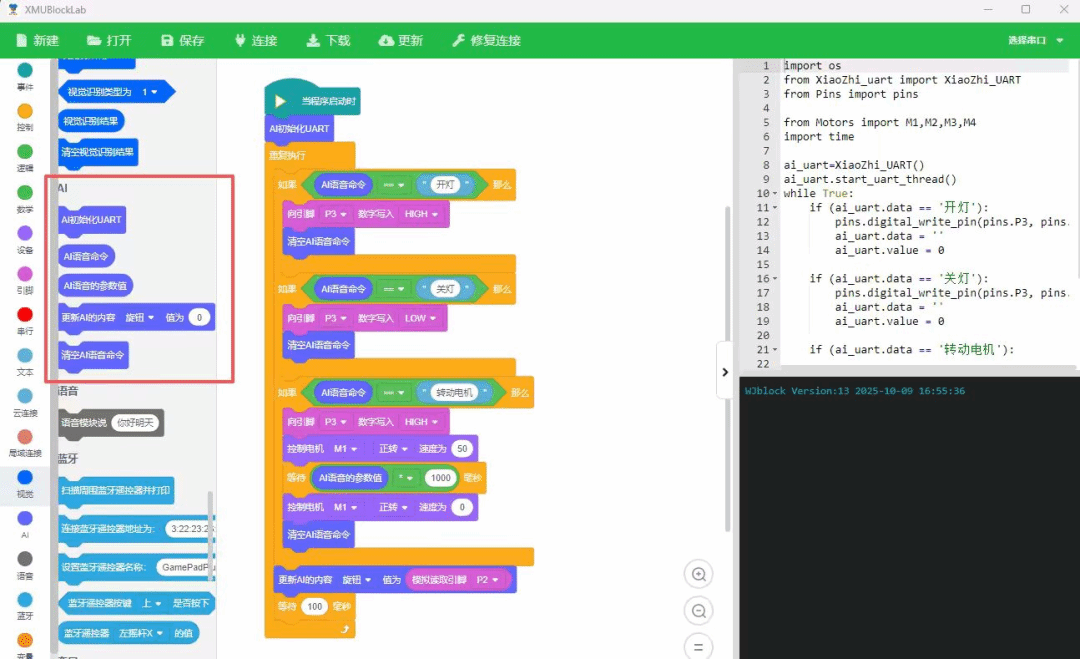
Task: Click 连接 to connect the device
Action: [x=255, y=41]
